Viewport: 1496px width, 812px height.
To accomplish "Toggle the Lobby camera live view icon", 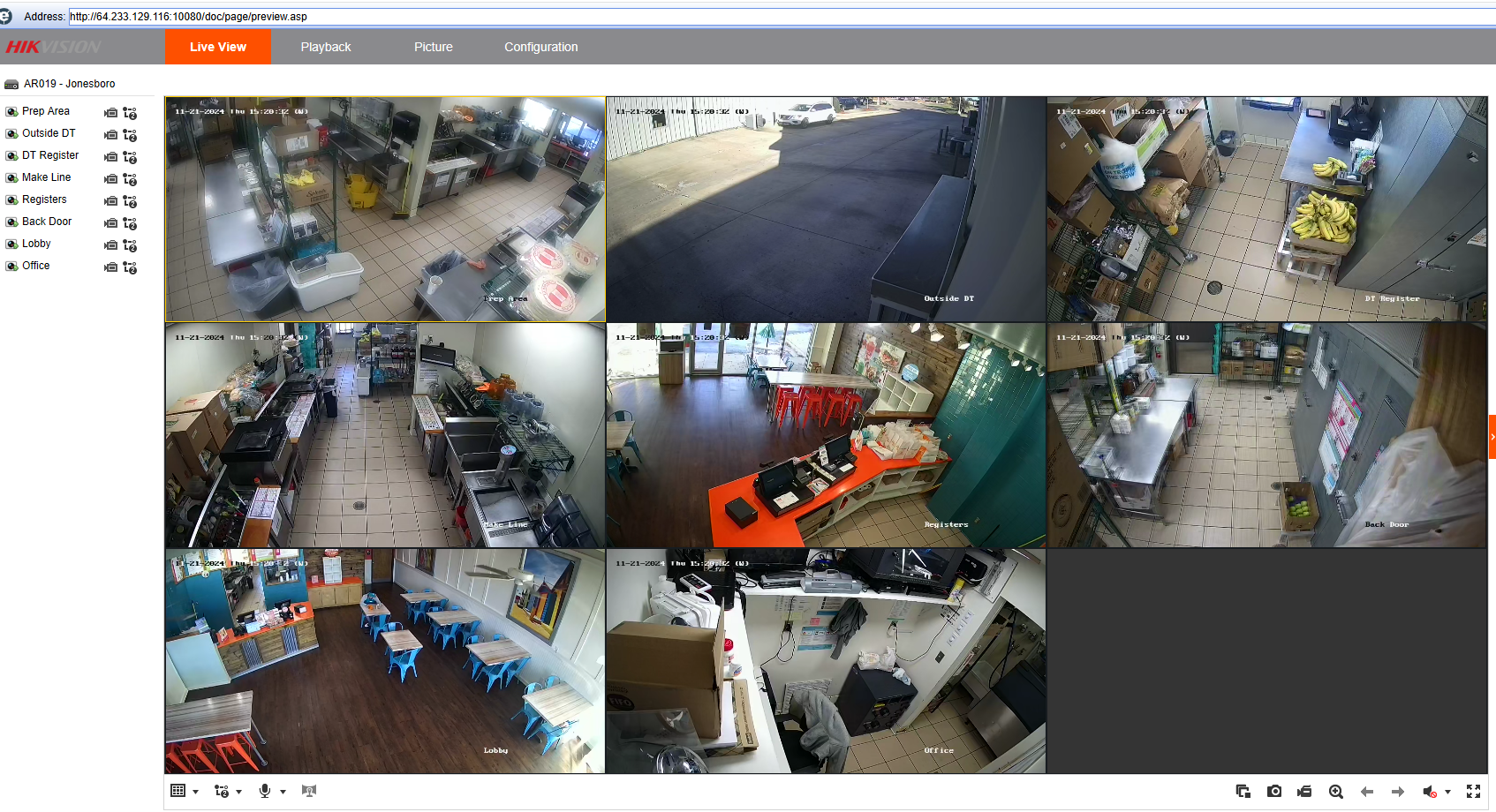I will (12, 244).
